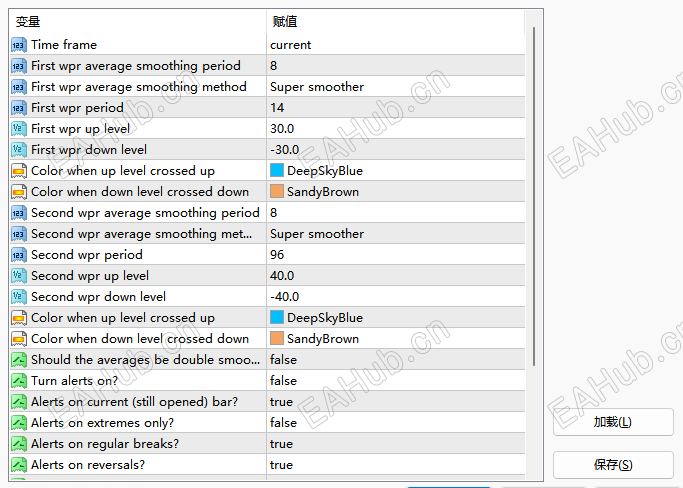Select the Time frame variable name
Viewport: 683px width, 488px height.
(x=64, y=45)
